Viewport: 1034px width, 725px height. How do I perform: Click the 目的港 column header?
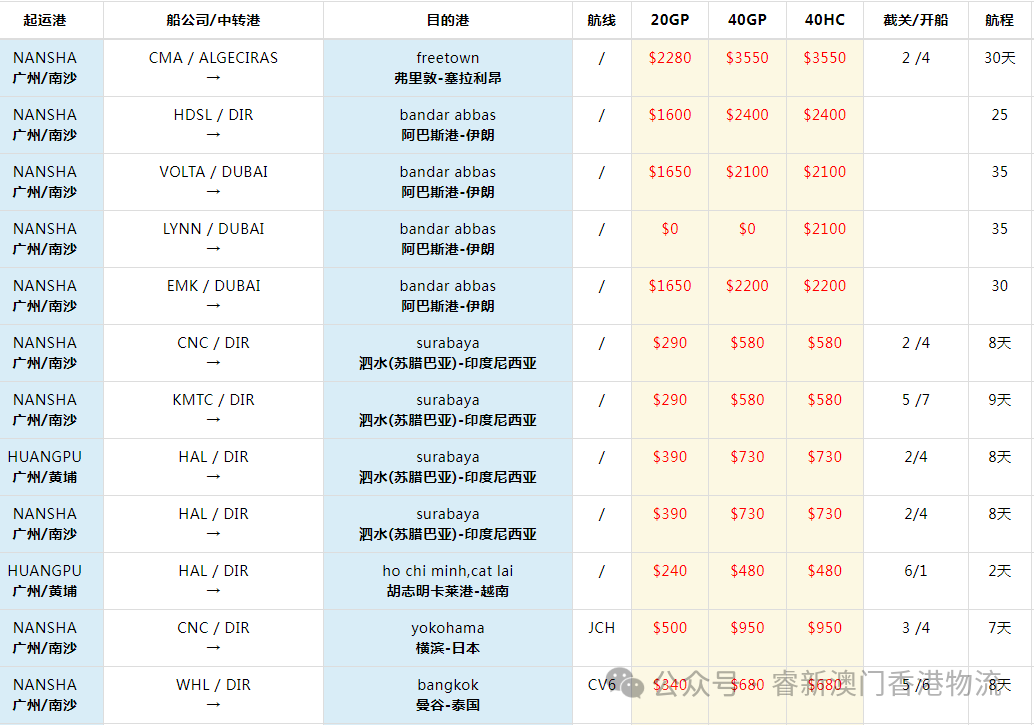[x=448, y=20]
